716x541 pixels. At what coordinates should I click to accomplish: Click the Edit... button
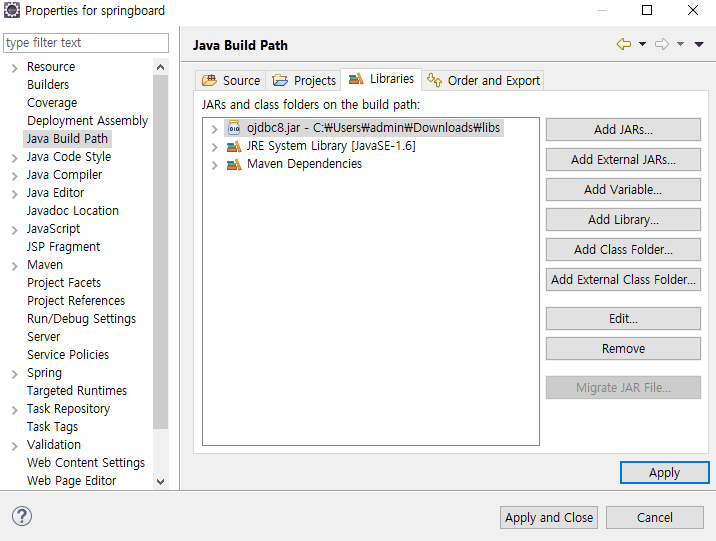click(x=623, y=318)
